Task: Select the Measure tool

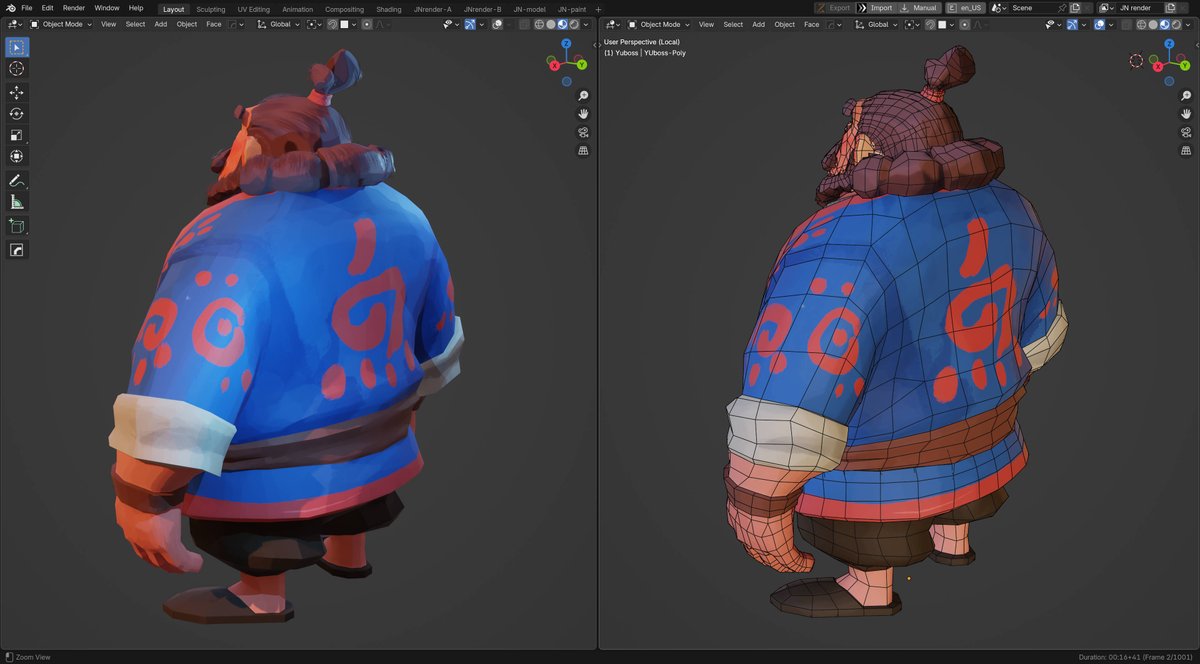Action: (x=16, y=201)
